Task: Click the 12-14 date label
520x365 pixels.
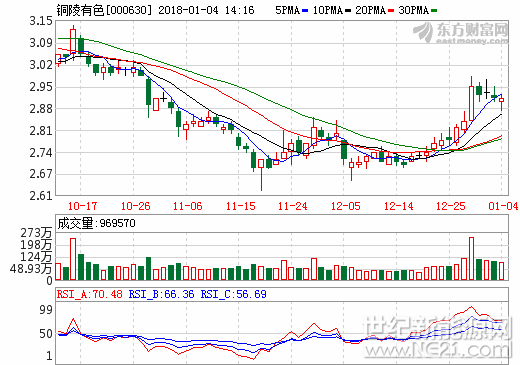Action: coord(399,206)
